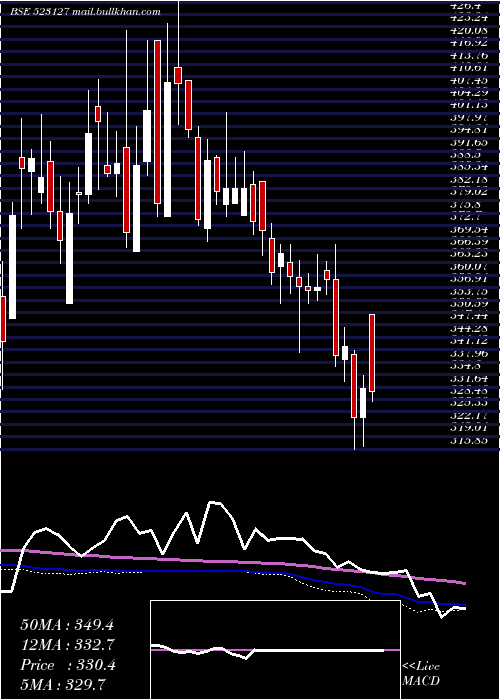
Task: Click the 5MA : 329.7 readout
Action: click(x=63, y=685)
